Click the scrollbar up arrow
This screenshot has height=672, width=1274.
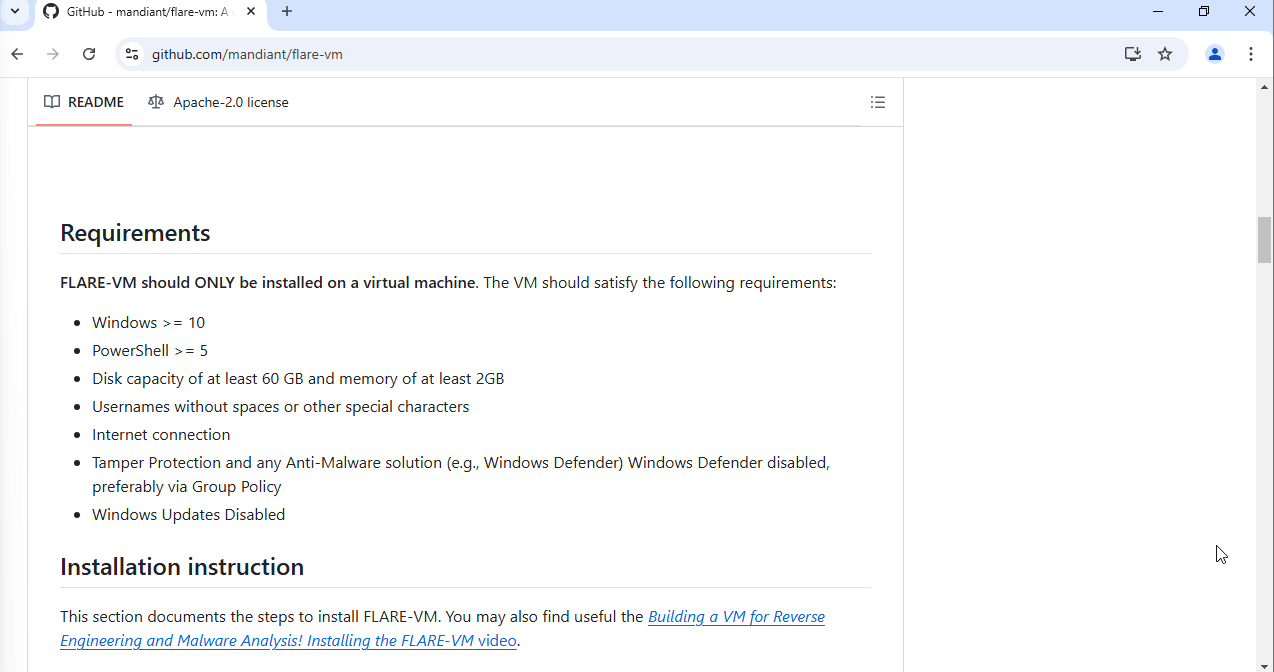tap(1264, 86)
